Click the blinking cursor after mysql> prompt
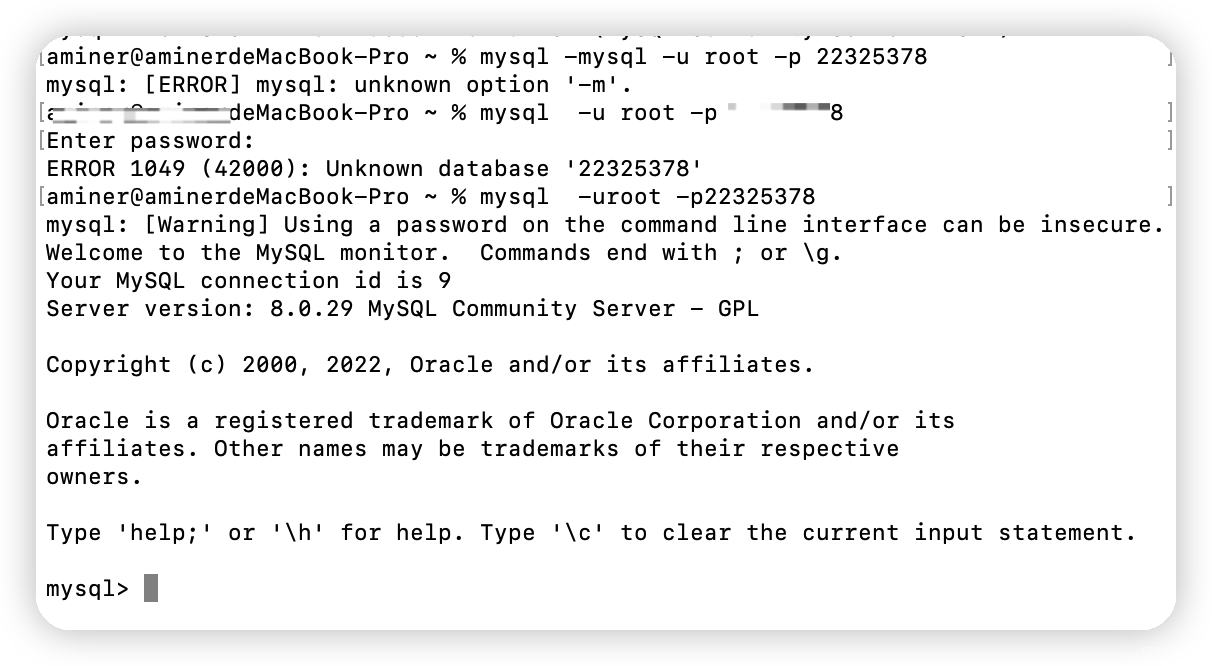The height and width of the screenshot is (666, 1212). click(151, 588)
